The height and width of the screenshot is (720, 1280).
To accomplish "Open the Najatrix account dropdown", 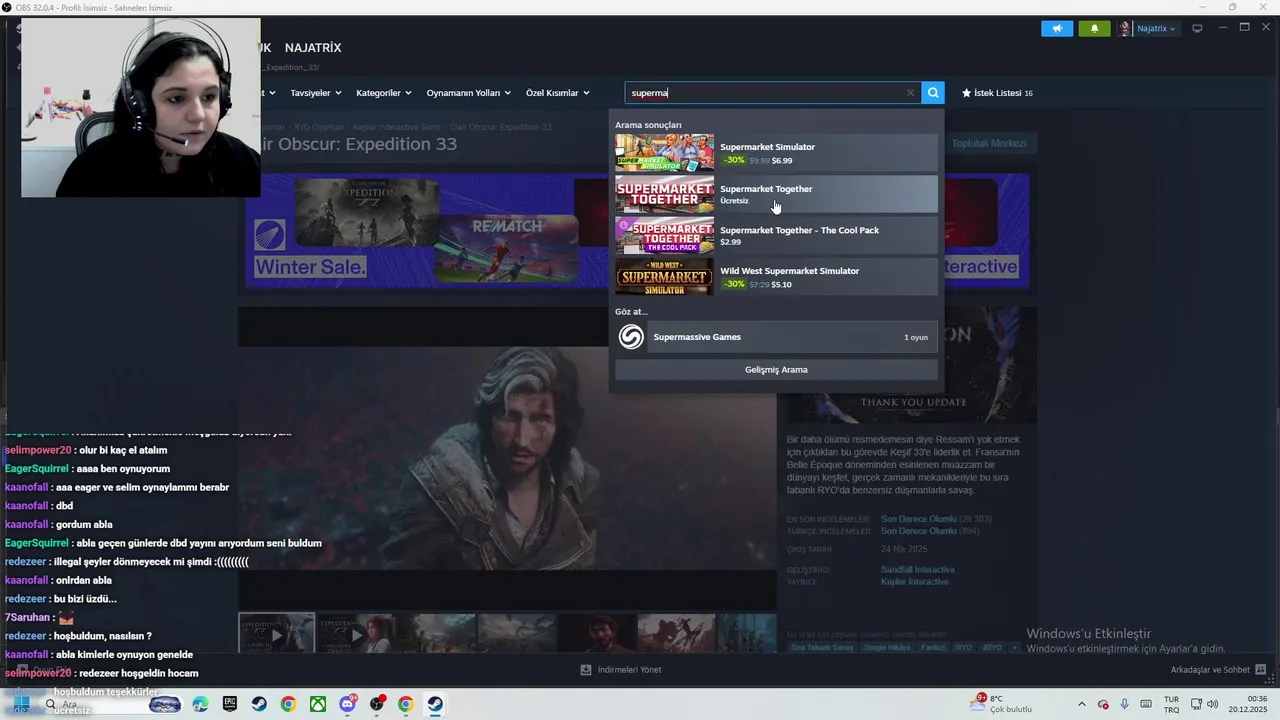I will 1156,28.
